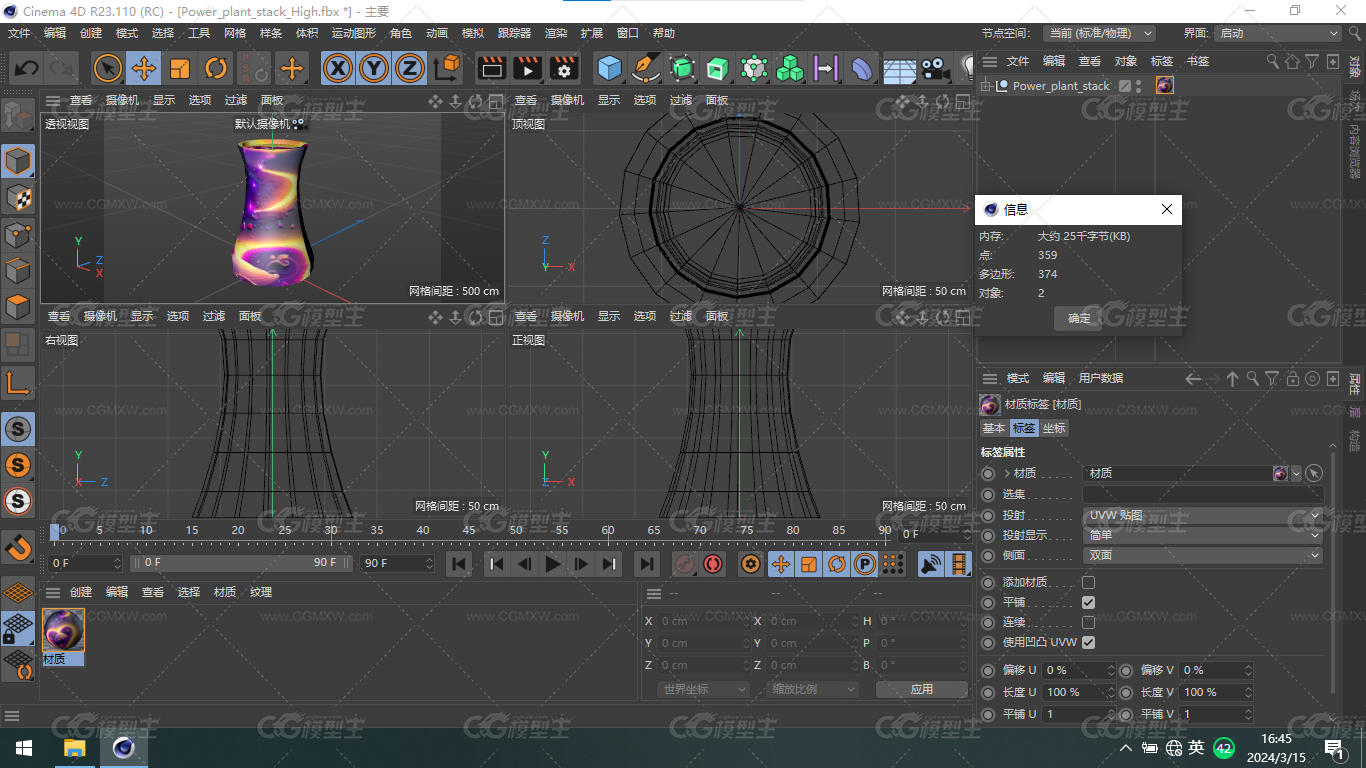
Task: Open 创建 in material manager menu
Action: click(81, 592)
